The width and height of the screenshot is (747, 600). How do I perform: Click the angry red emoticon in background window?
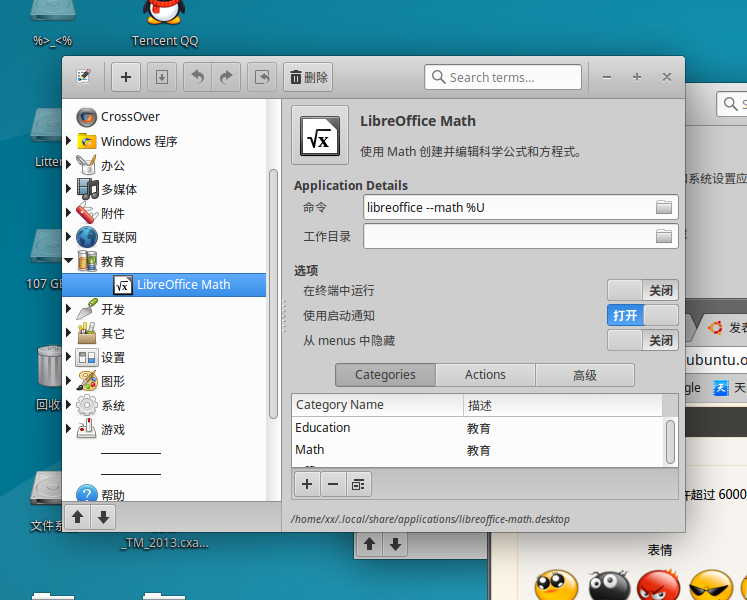[659, 585]
